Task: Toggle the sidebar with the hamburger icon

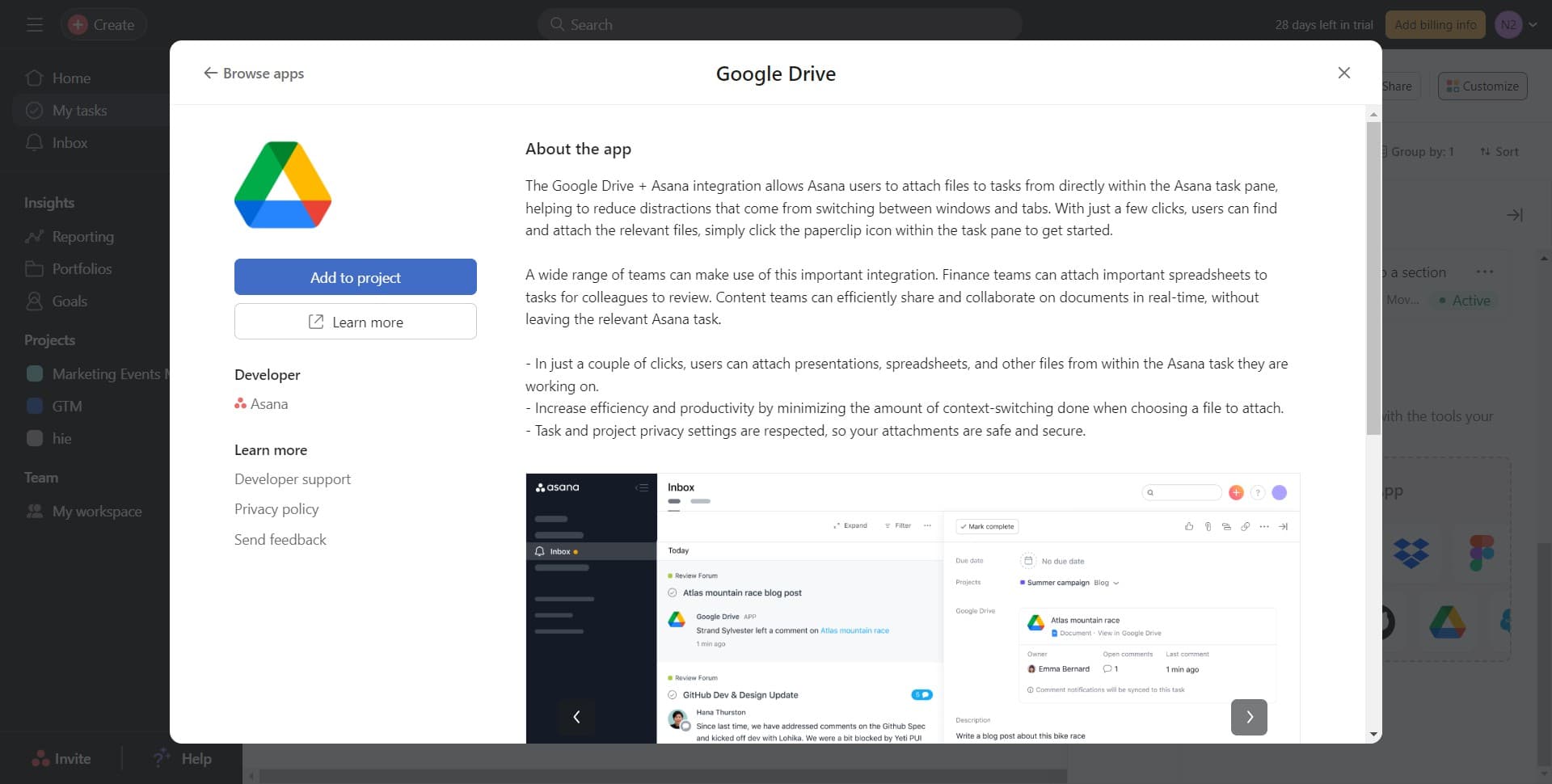Action: click(34, 24)
